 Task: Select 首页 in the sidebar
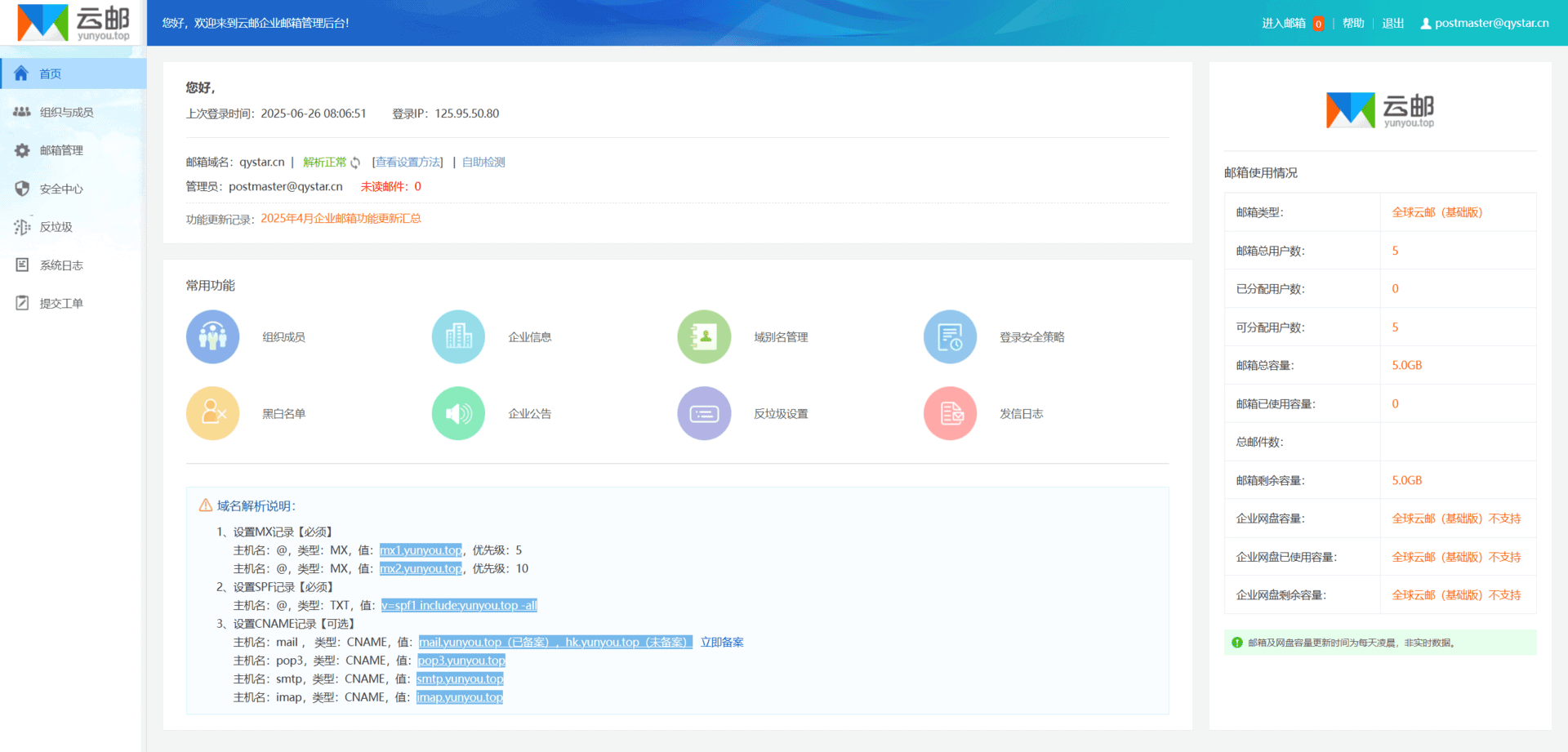[x=51, y=73]
